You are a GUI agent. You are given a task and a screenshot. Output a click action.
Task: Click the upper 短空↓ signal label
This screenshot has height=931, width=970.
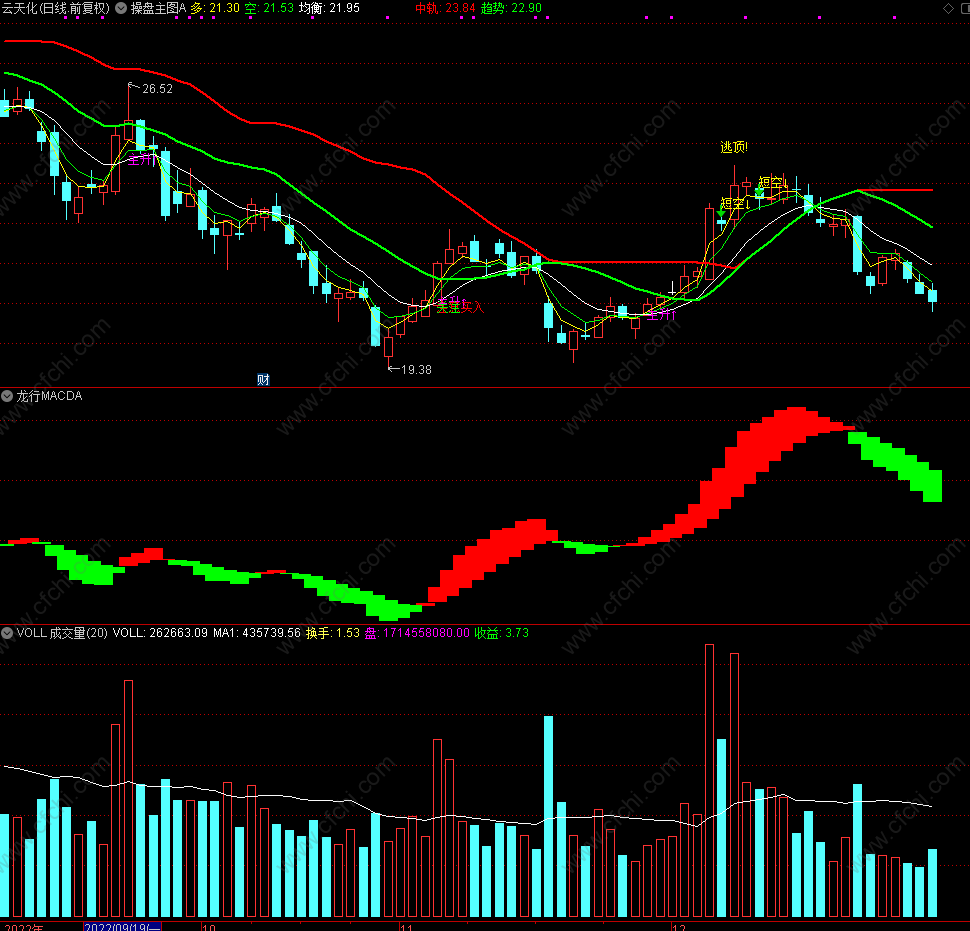[x=773, y=182]
